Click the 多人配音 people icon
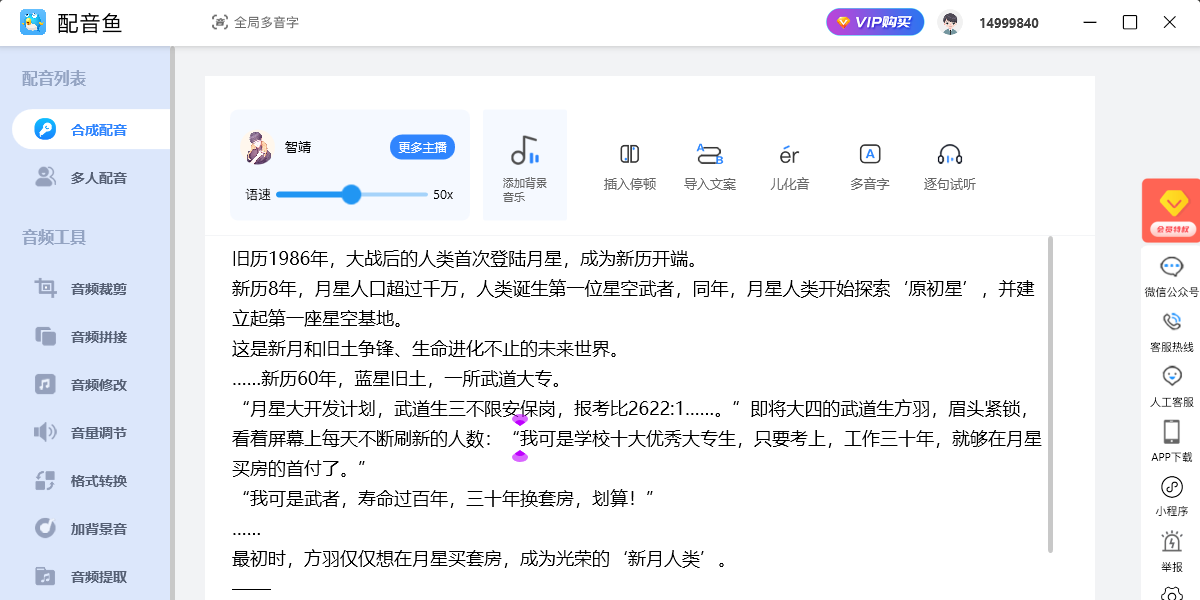 45,178
